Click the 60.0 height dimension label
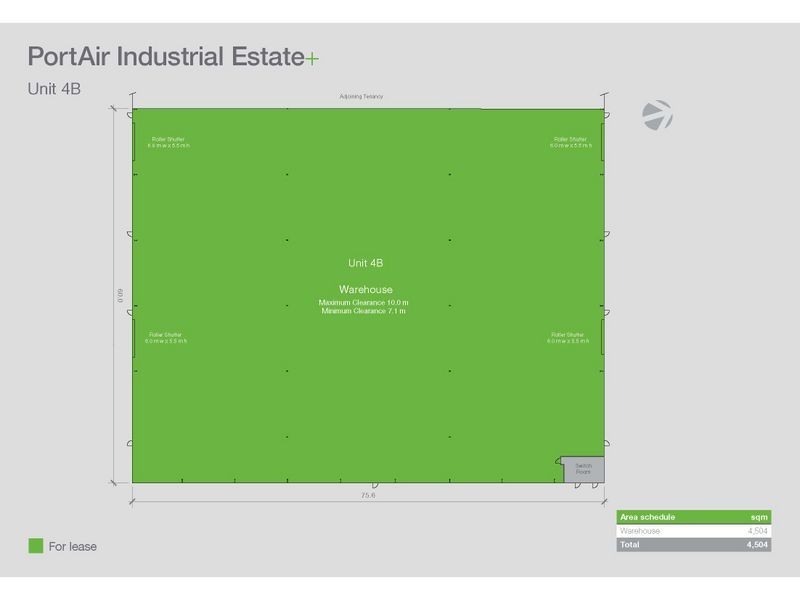Image resolution: width=800 pixels, height=600 pixels. pyautogui.click(x=119, y=295)
